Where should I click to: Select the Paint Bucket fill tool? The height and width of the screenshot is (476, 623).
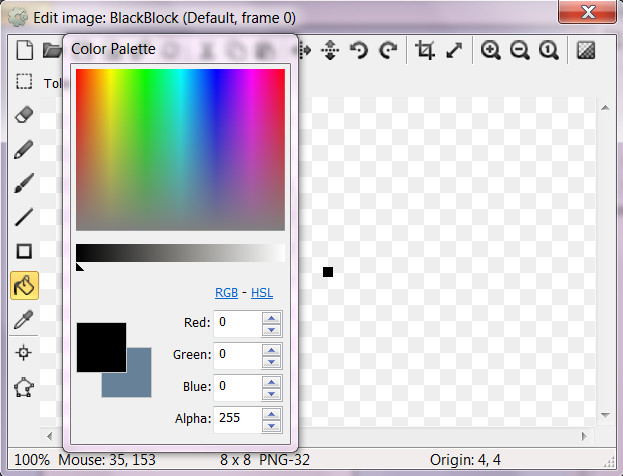pyautogui.click(x=25, y=286)
